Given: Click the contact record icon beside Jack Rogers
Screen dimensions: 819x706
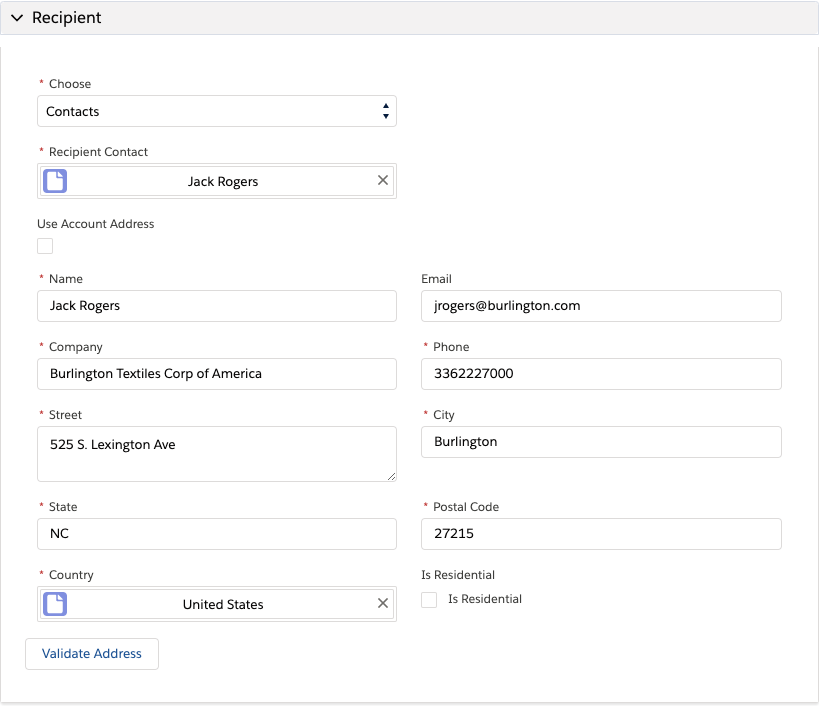Looking at the screenshot, I should [x=55, y=181].
